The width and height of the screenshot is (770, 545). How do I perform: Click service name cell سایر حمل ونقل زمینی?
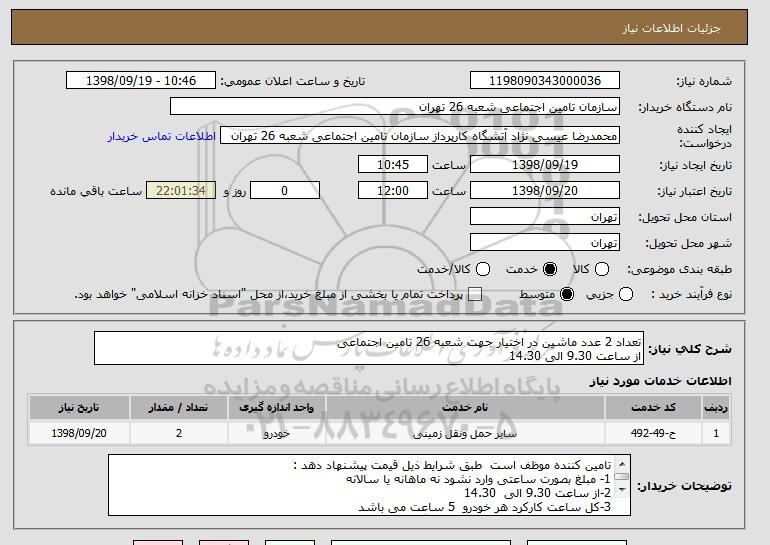pyautogui.click(x=465, y=433)
